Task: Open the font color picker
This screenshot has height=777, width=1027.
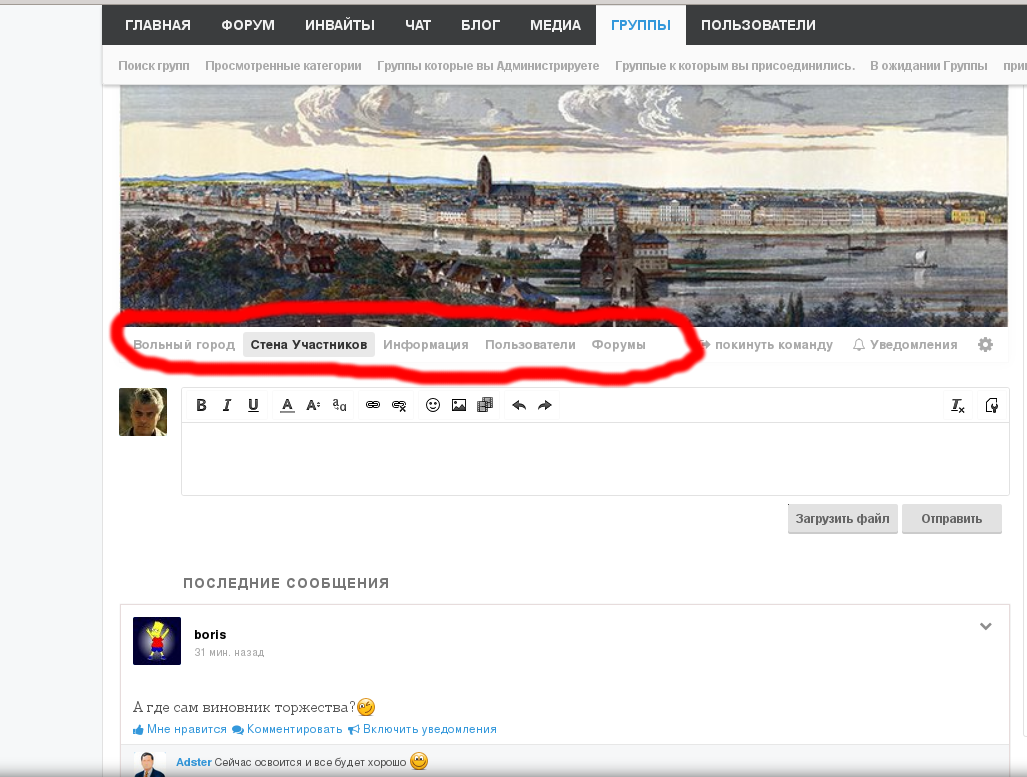Action: pyautogui.click(x=287, y=405)
